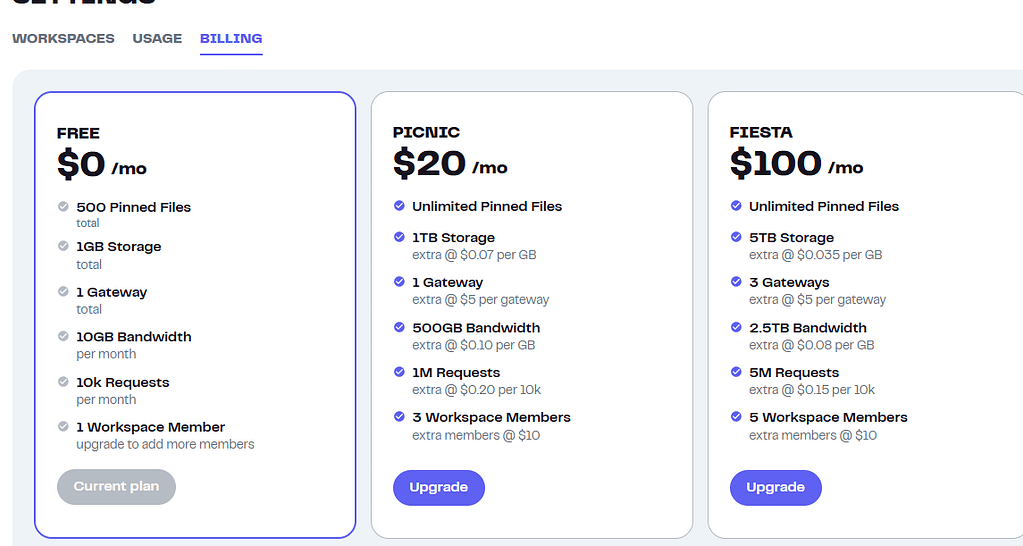Viewport: 1023px width, 546px height.
Task: Upgrade to the Fiesta plan
Action: pos(775,487)
